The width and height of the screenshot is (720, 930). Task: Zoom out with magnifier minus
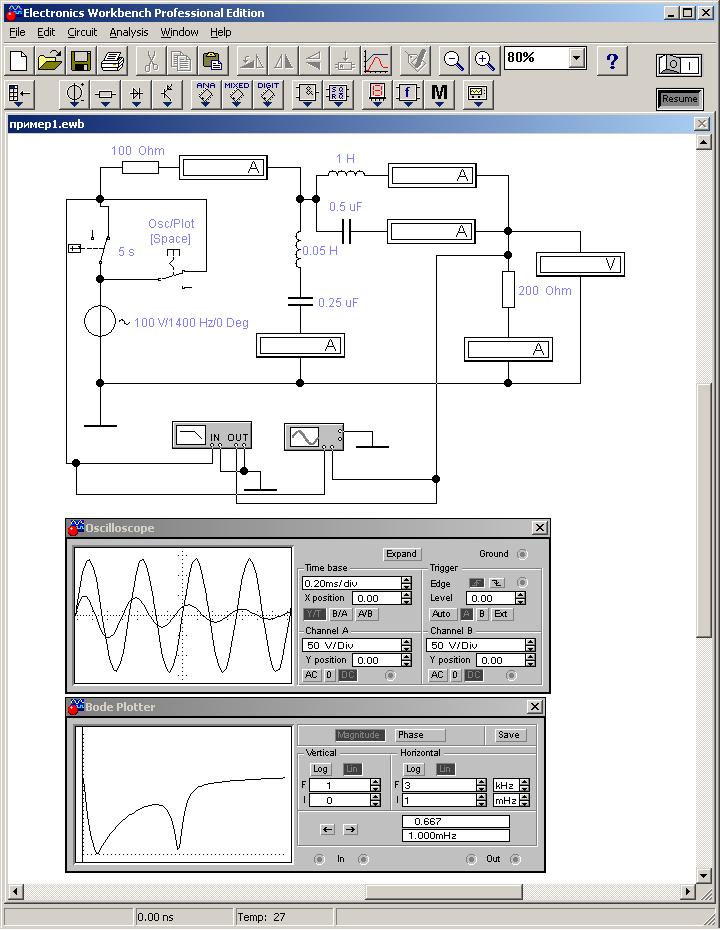(454, 61)
